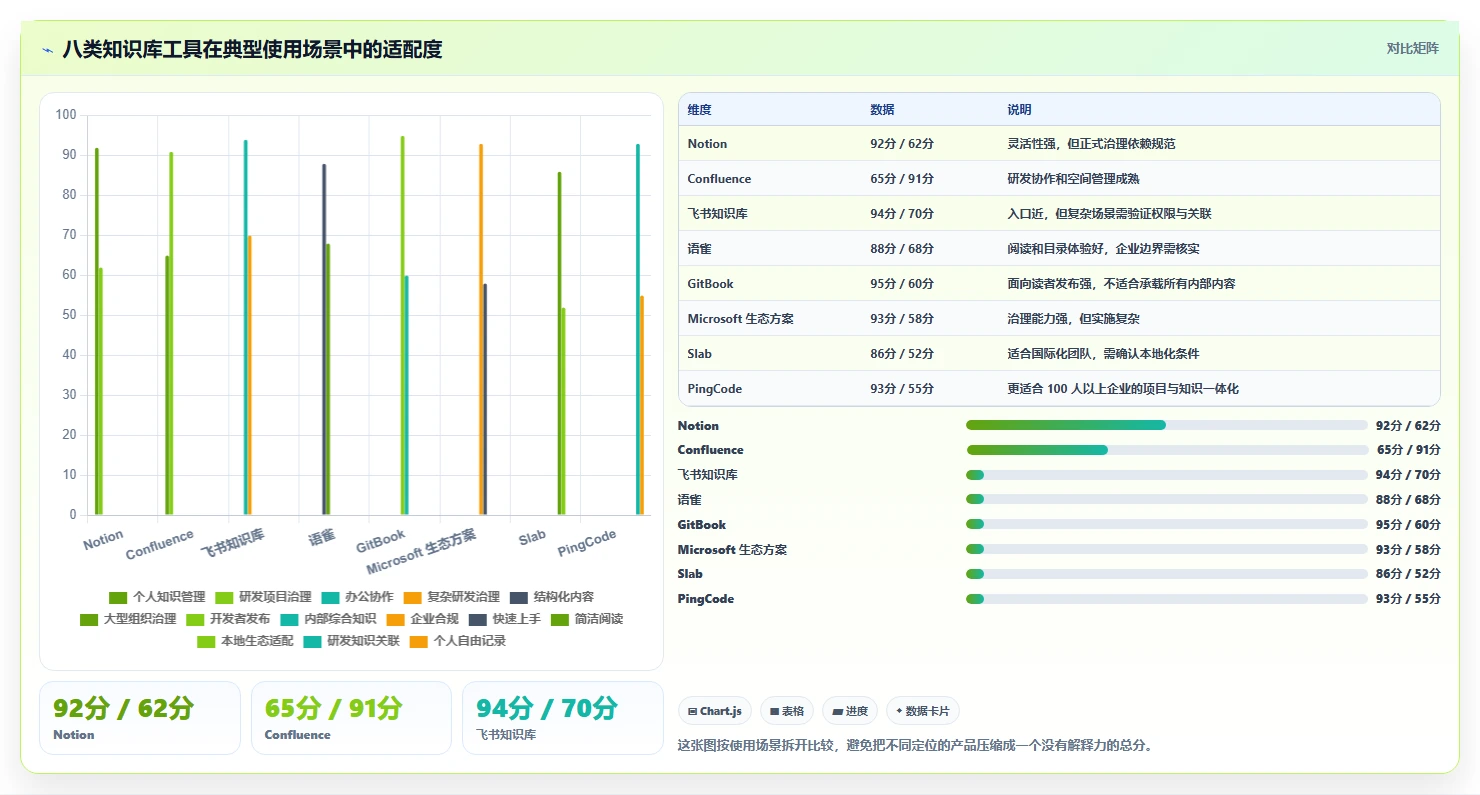Click the dark gray bar above 语雀
This screenshot has width=1480, height=795.
coord(324,339)
